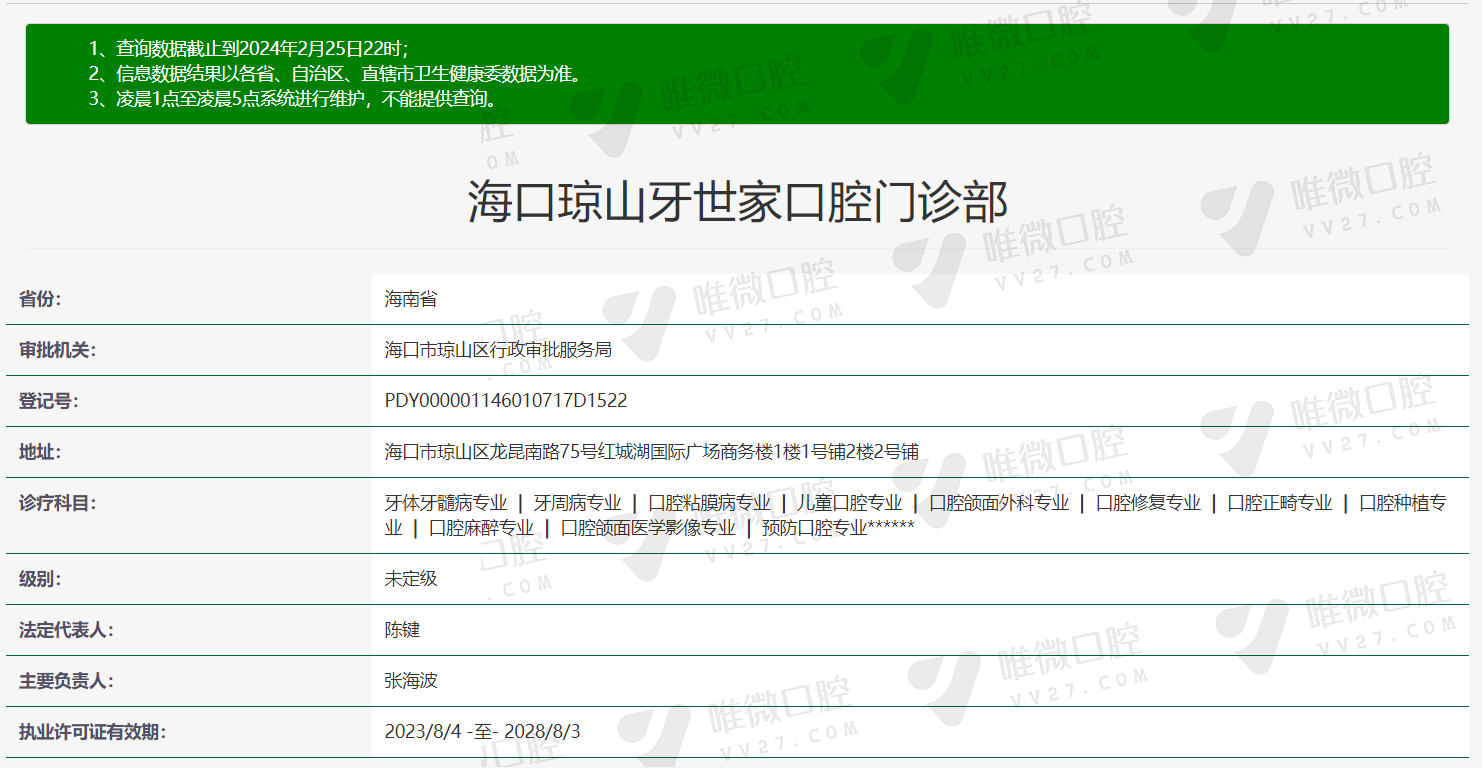Select the value 海口市琼山区行政审批服务局
The height and width of the screenshot is (768, 1482).
[498, 350]
